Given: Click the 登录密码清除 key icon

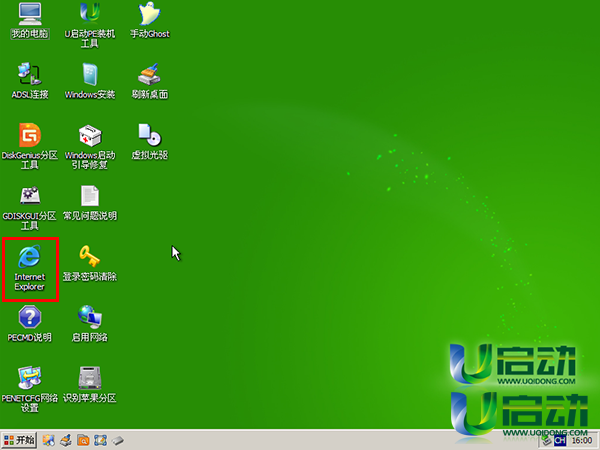Looking at the screenshot, I should 90,264.
